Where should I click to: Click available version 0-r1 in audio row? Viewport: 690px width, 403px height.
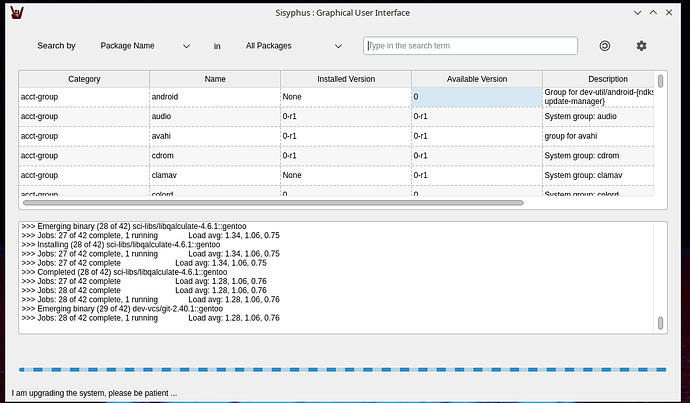coord(477,117)
